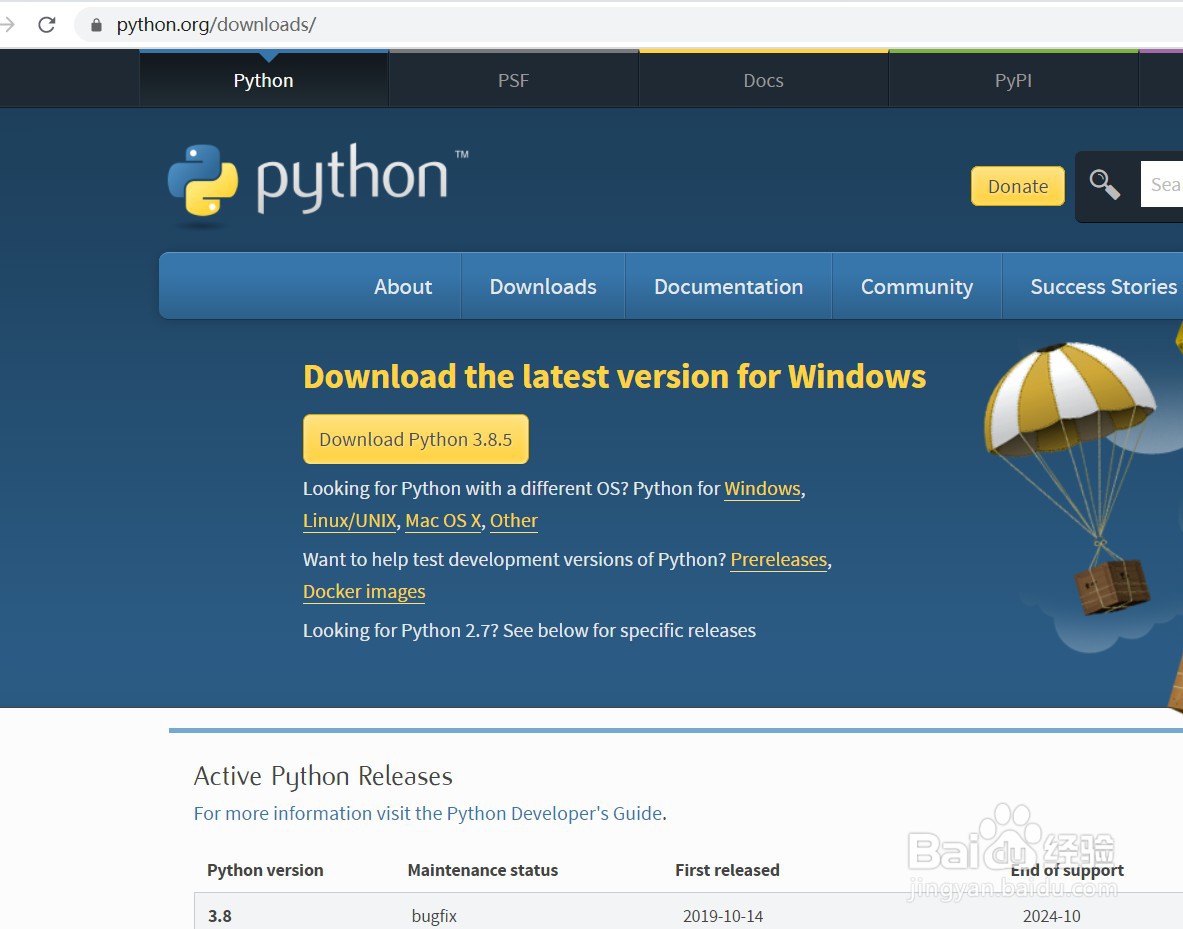This screenshot has width=1183, height=929.
Task: Select the PSF top tab
Action: [x=513, y=80]
